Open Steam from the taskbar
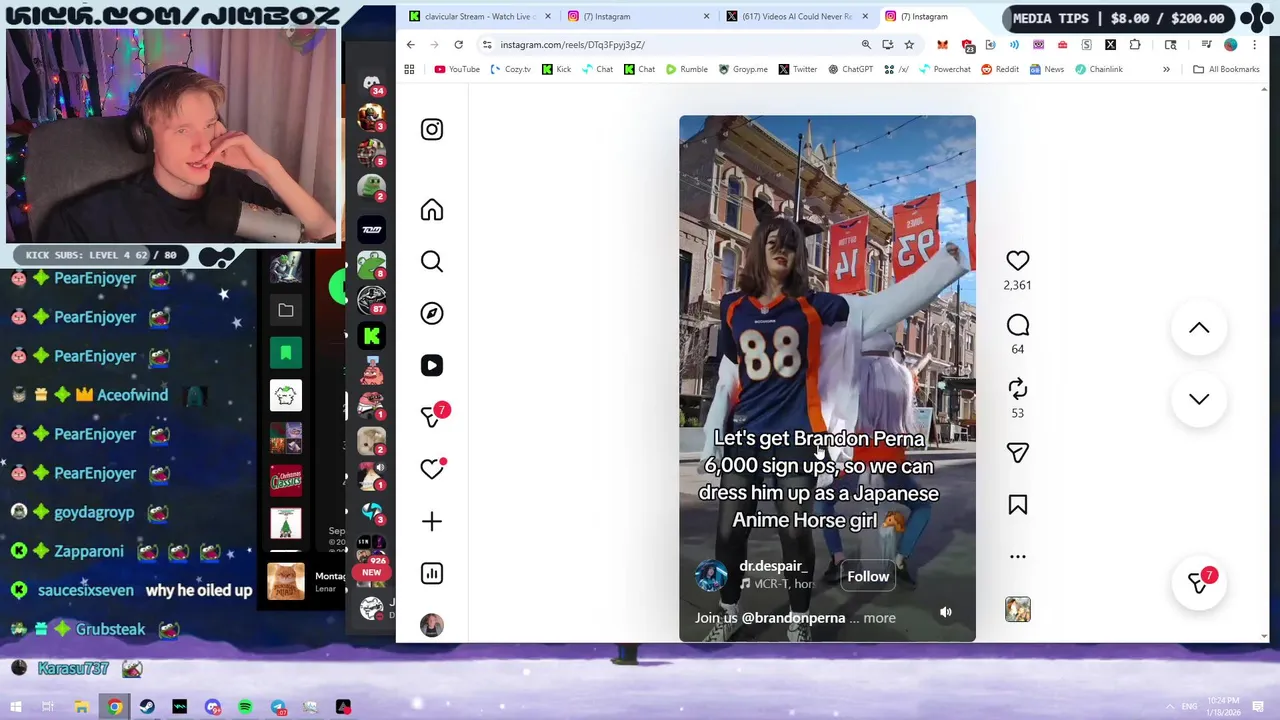Viewport: 1280px width, 720px height. coord(147,707)
